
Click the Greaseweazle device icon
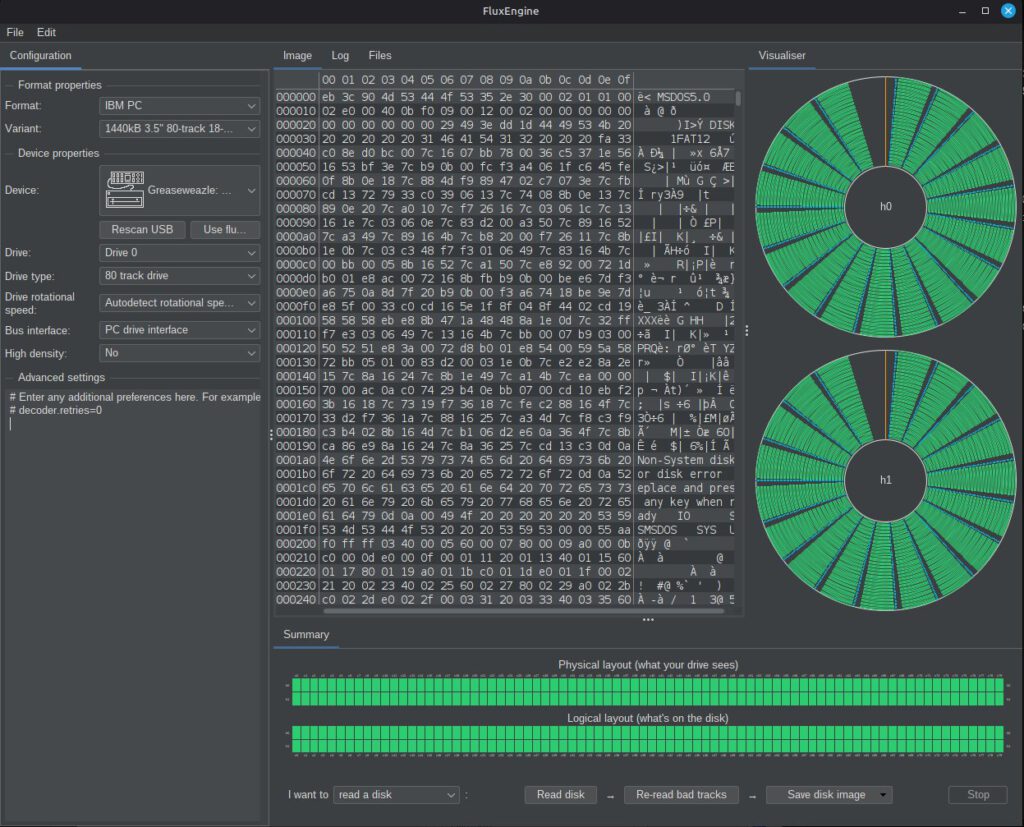[125, 190]
